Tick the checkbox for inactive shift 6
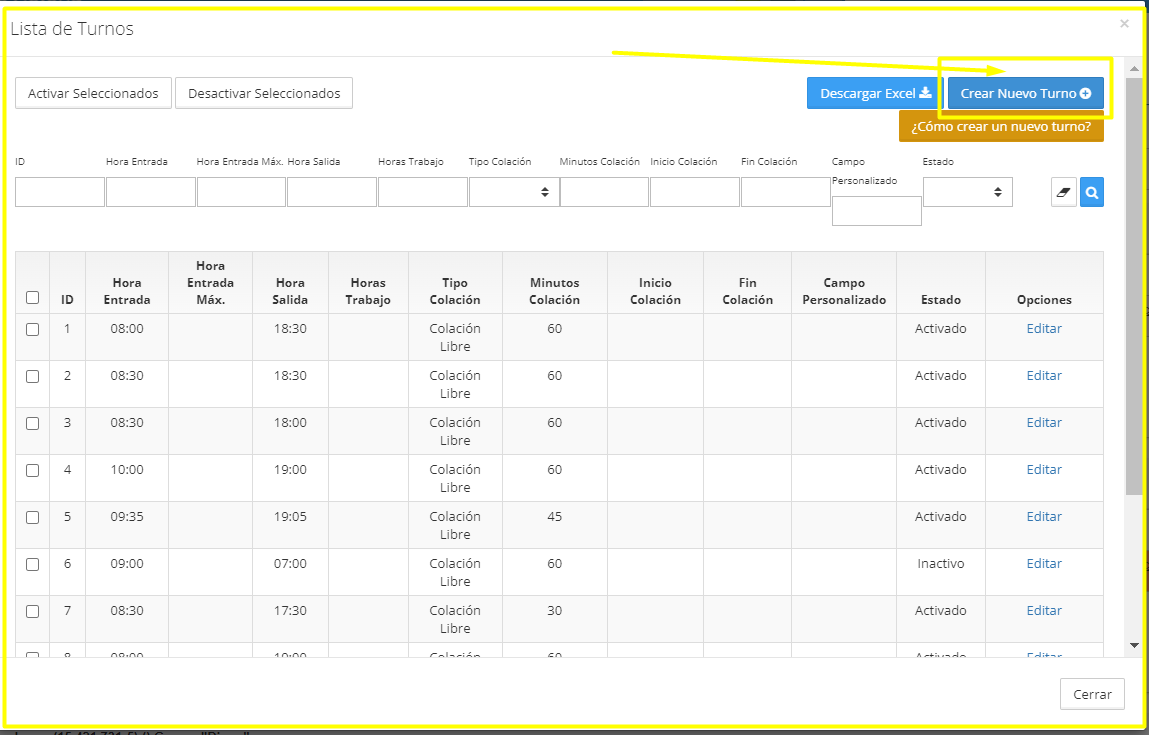The image size is (1149, 735). point(33,564)
